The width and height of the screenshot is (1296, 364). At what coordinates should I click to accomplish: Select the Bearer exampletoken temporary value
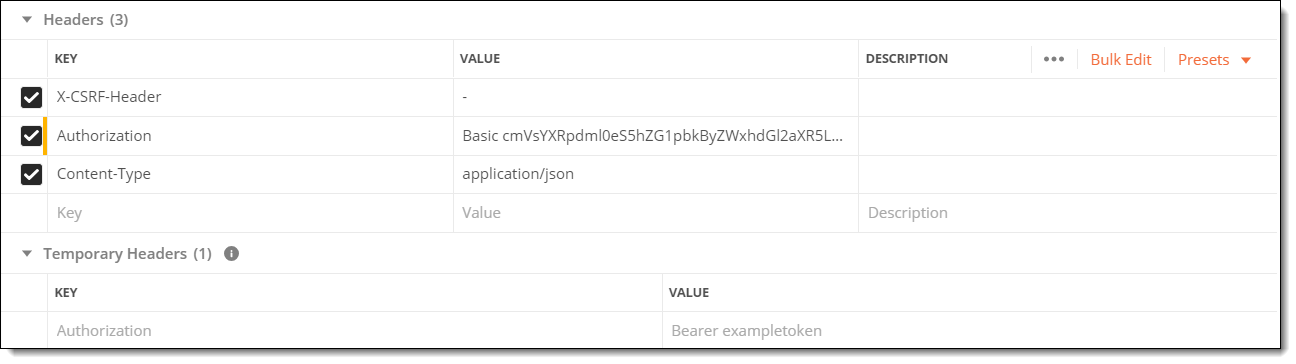click(970, 330)
